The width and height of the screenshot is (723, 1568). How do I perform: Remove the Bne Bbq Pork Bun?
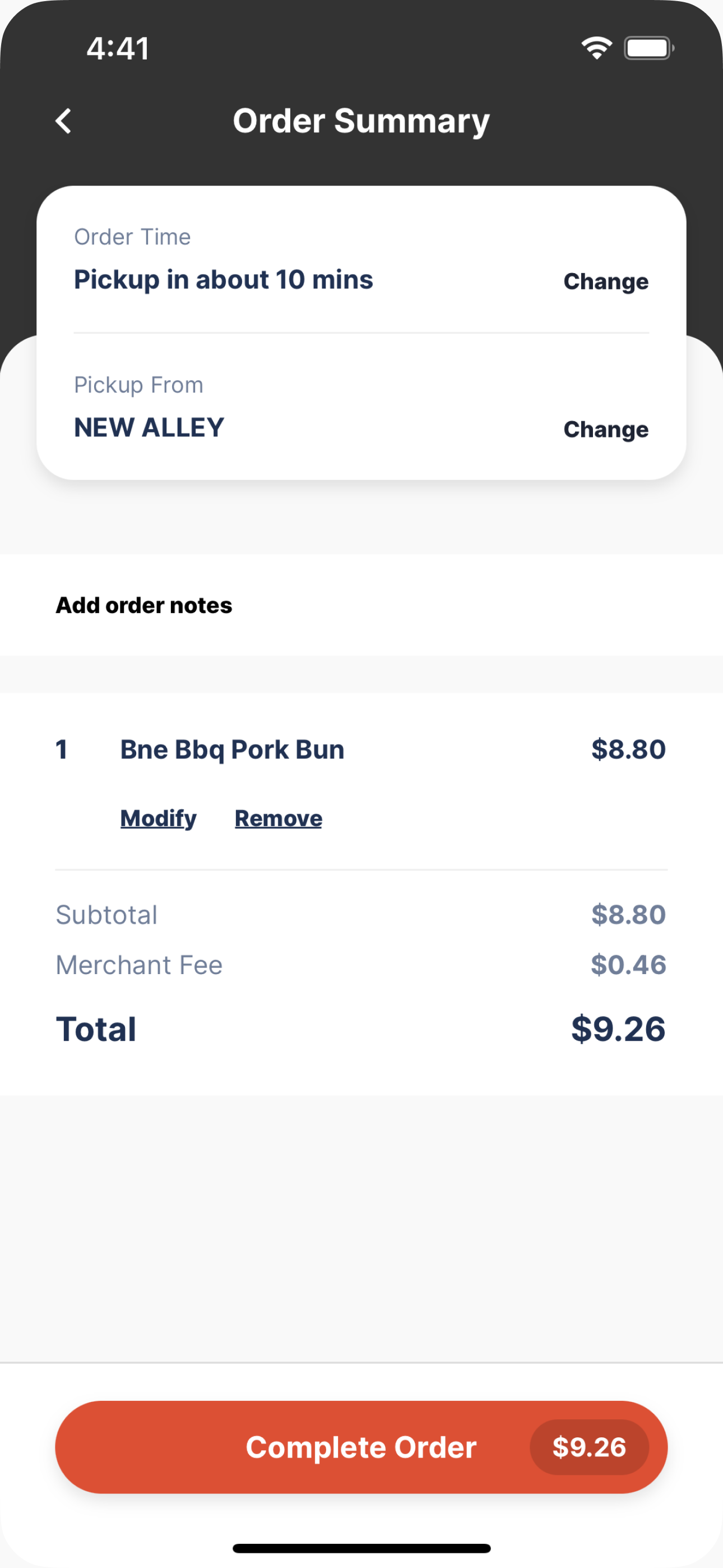278,818
